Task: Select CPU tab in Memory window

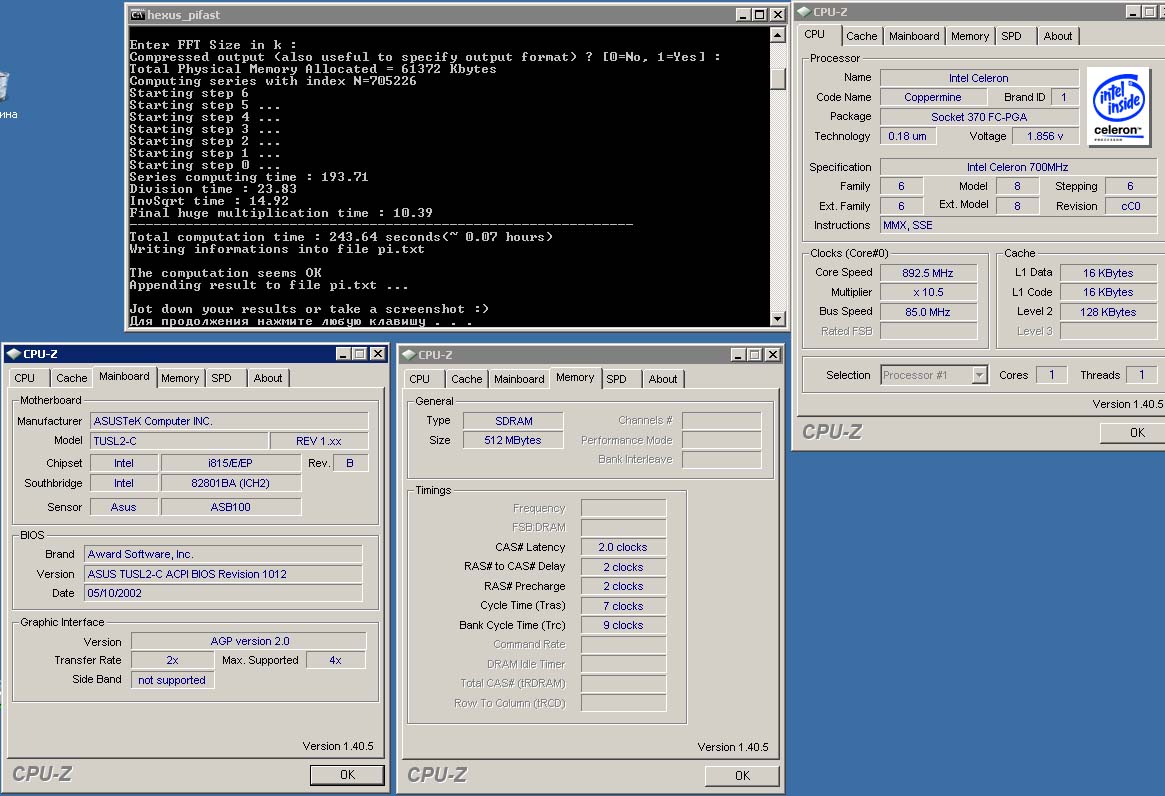Action: pos(420,378)
